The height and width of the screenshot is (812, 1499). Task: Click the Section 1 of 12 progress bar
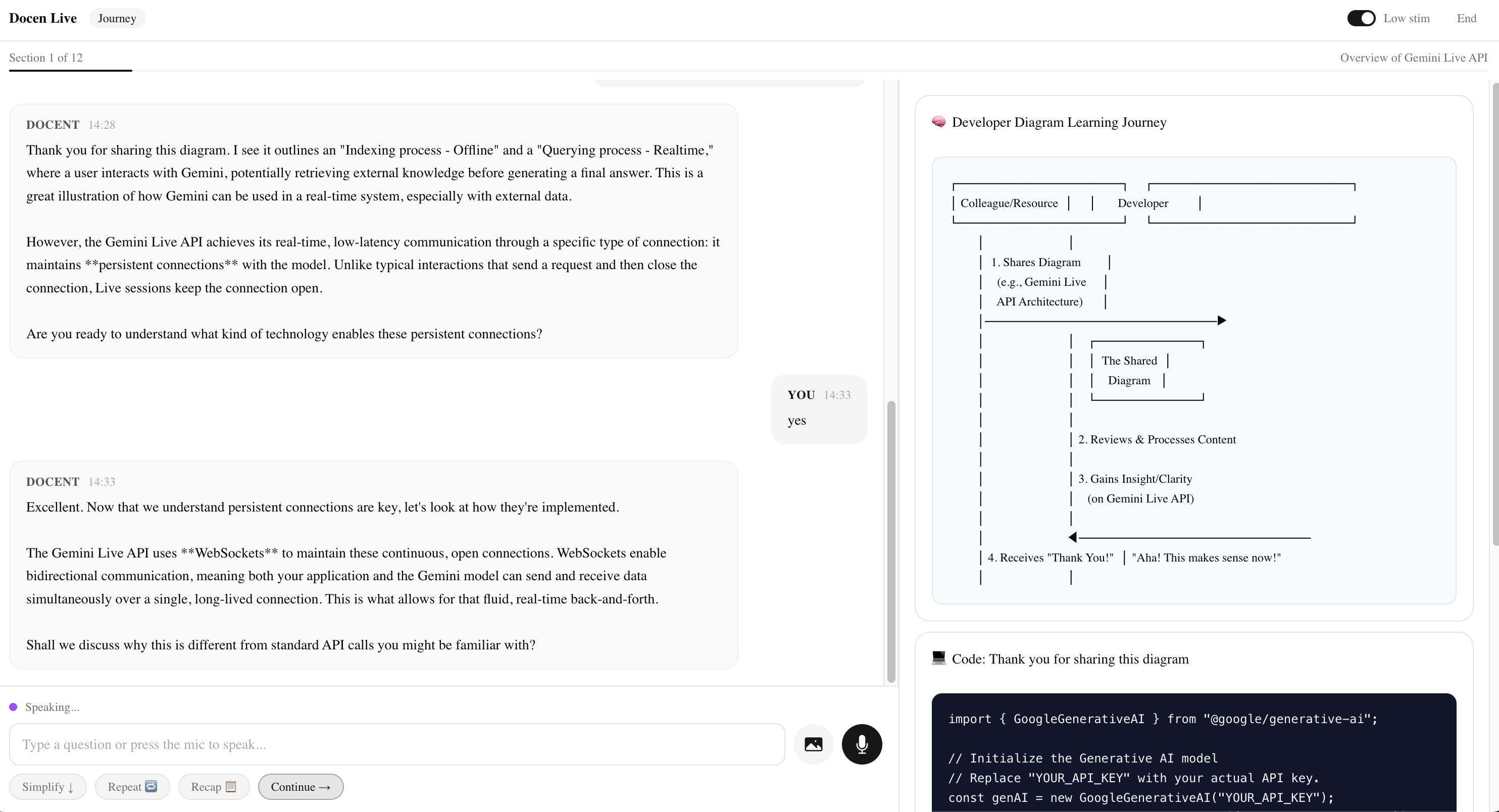coord(70,70)
